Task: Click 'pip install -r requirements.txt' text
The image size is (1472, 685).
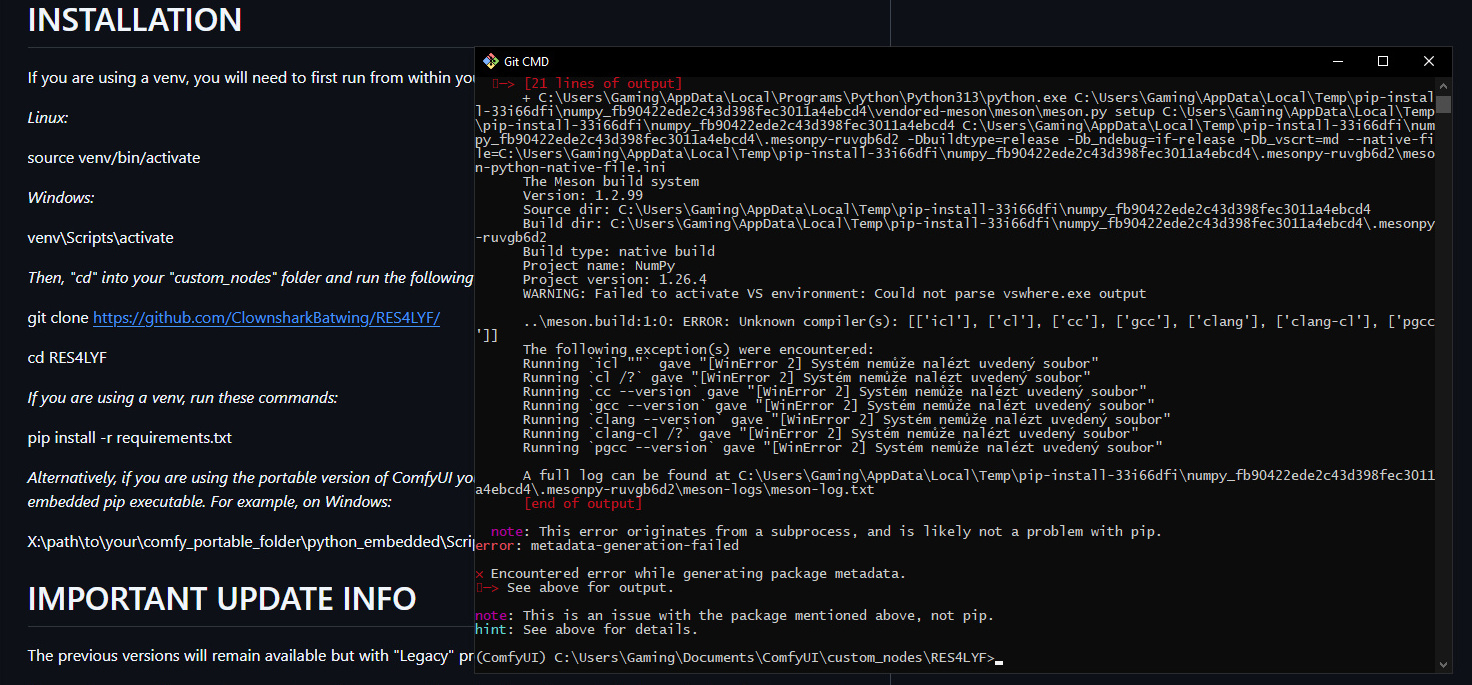Action: (x=130, y=438)
